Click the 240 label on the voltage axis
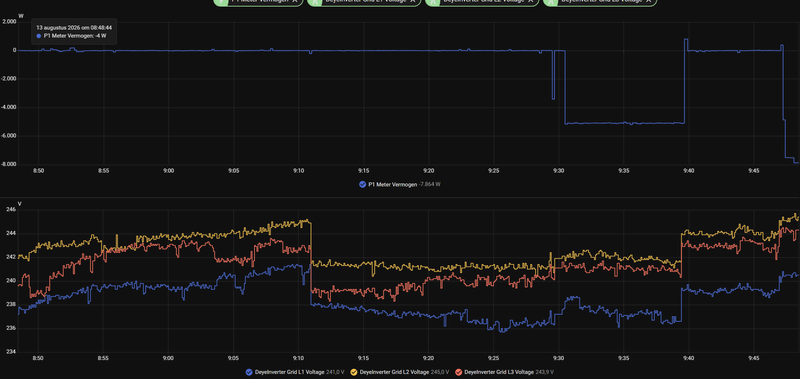 [x=12, y=281]
